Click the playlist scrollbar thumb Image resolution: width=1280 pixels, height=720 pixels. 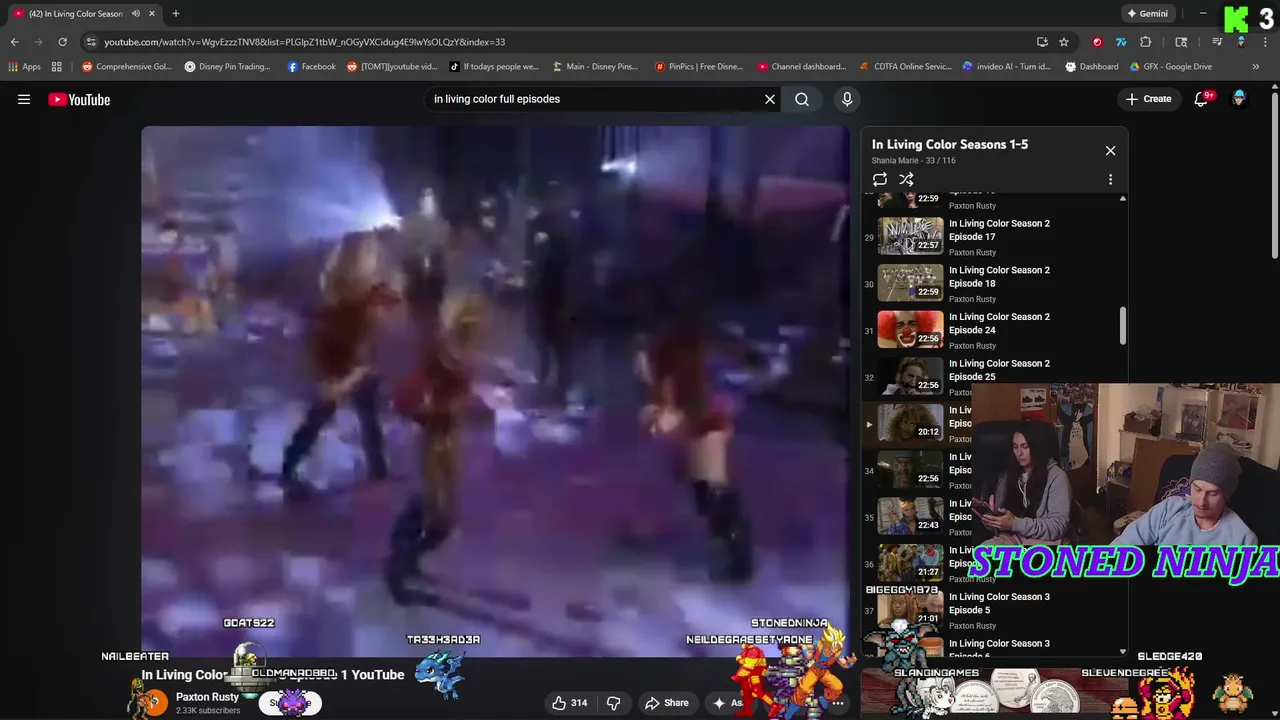[1122, 326]
